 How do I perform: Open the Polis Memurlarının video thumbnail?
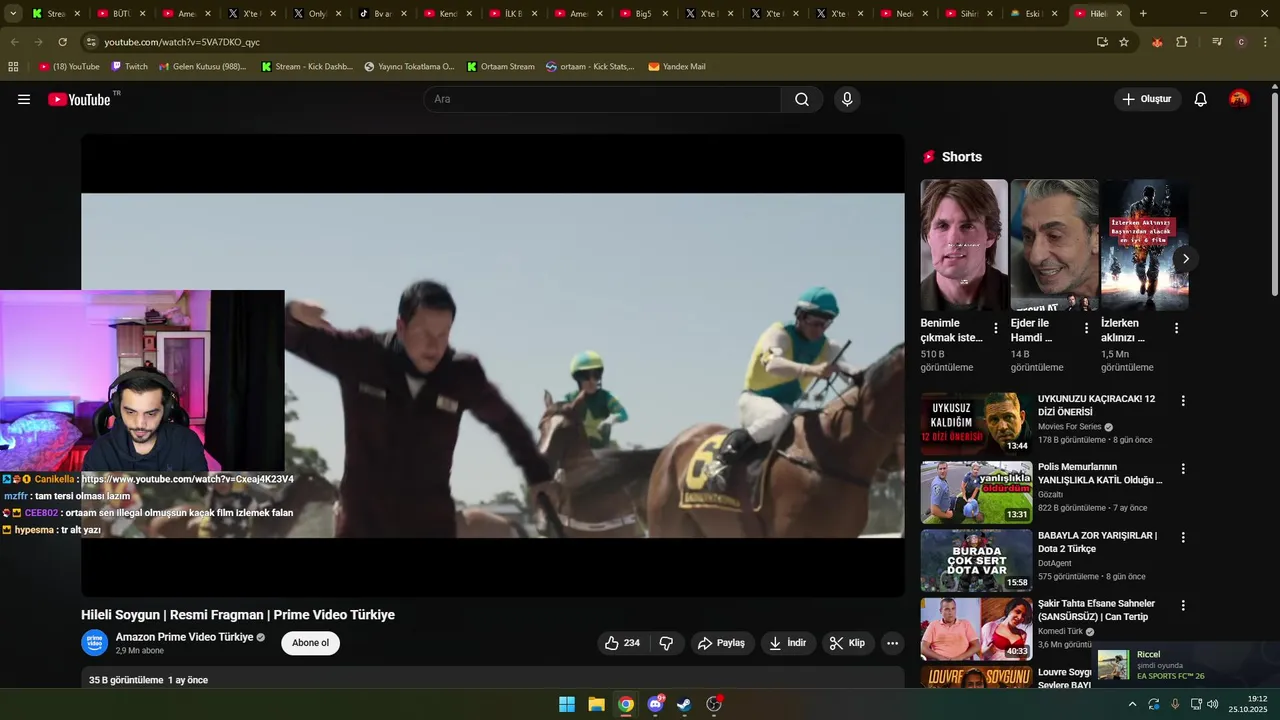pos(976,493)
